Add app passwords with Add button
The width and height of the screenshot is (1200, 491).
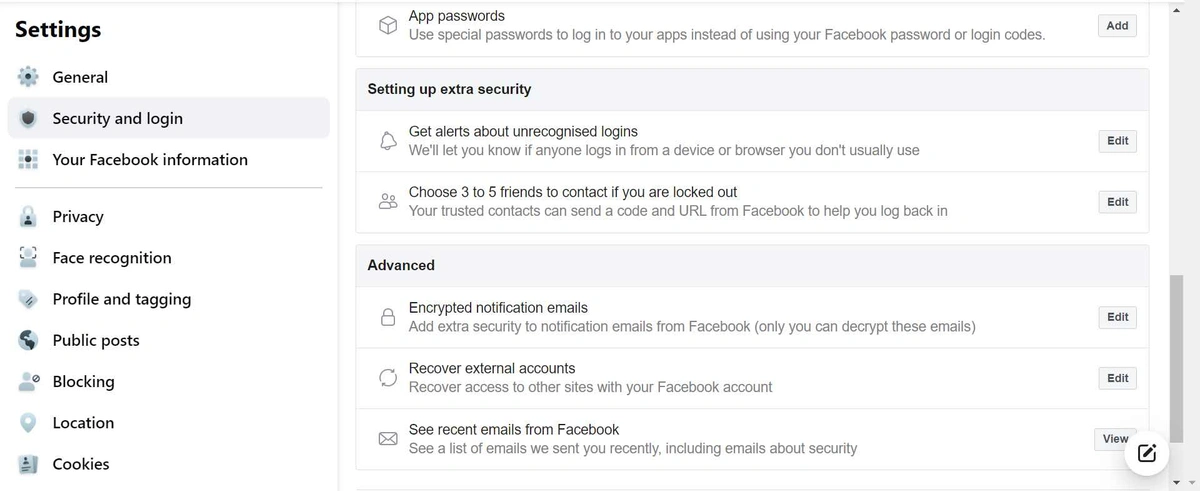pos(1117,26)
